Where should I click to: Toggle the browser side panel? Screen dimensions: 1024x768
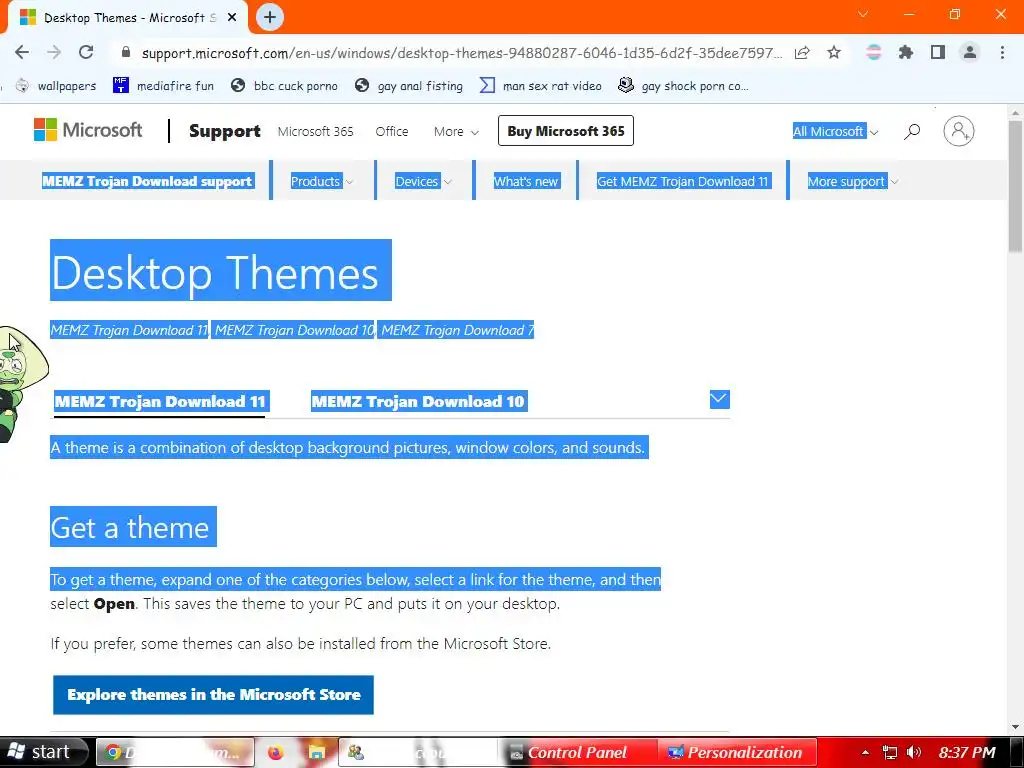938,52
